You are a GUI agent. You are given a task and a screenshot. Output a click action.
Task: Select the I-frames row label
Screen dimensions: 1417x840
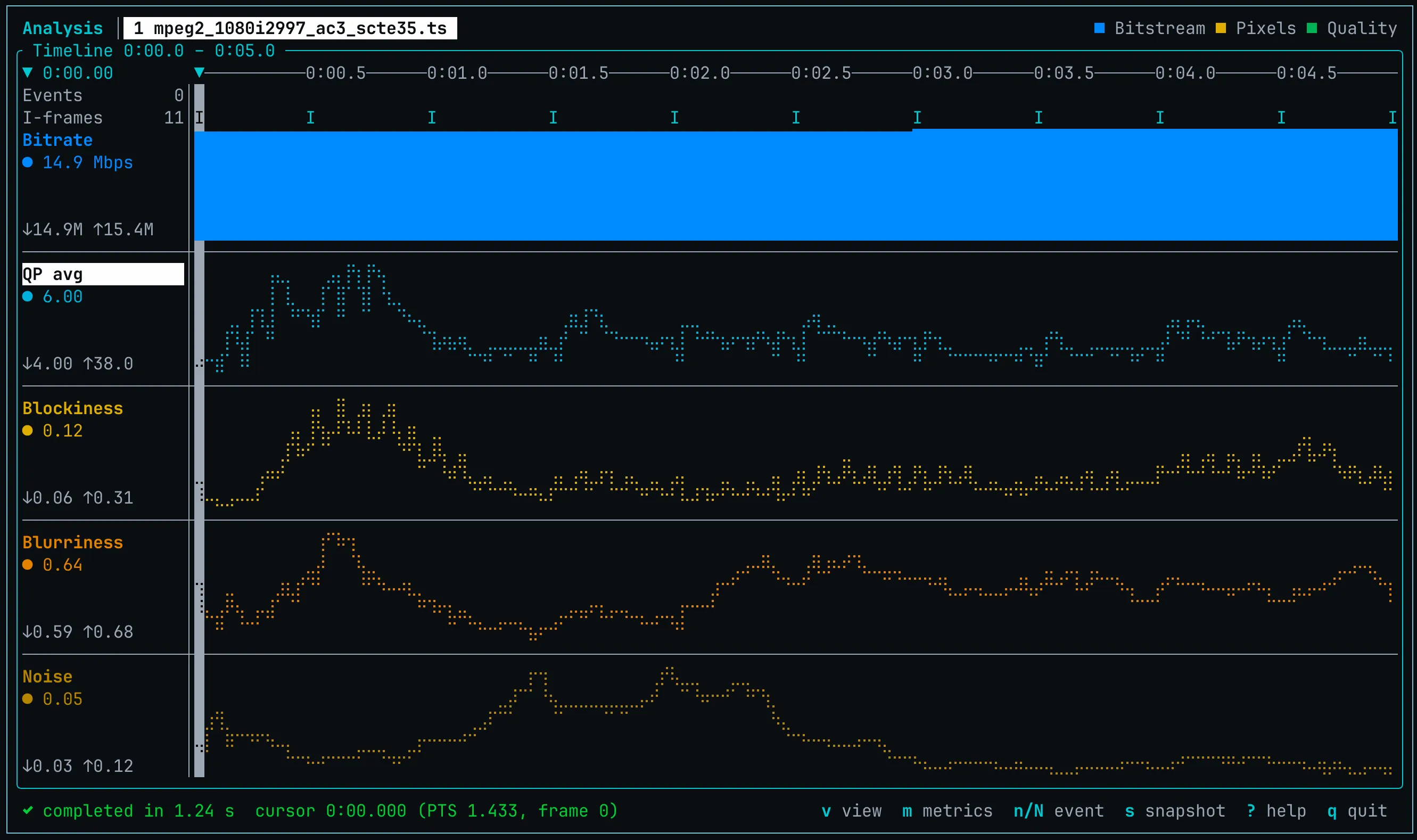pos(63,118)
